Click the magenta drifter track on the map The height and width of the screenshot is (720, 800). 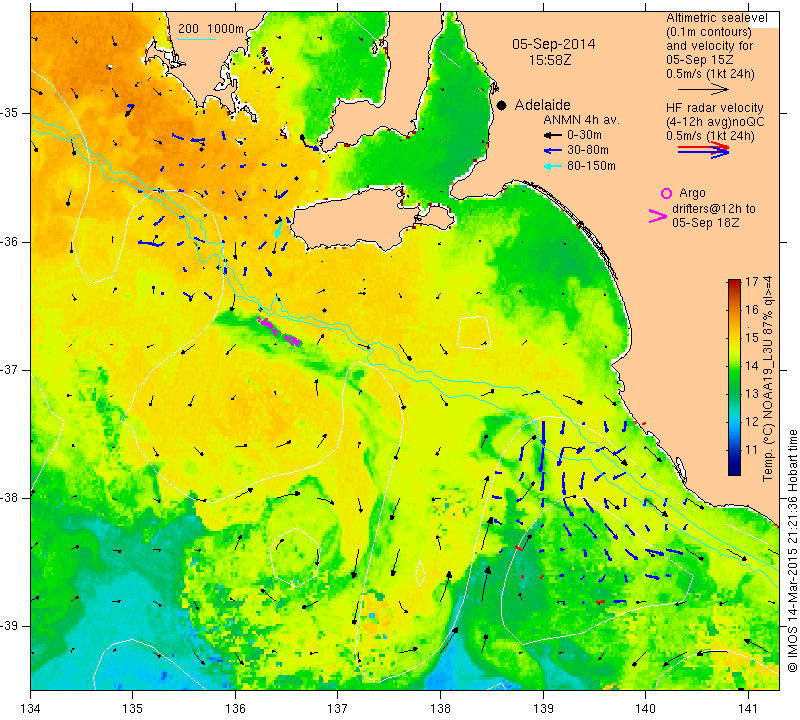coord(279,332)
